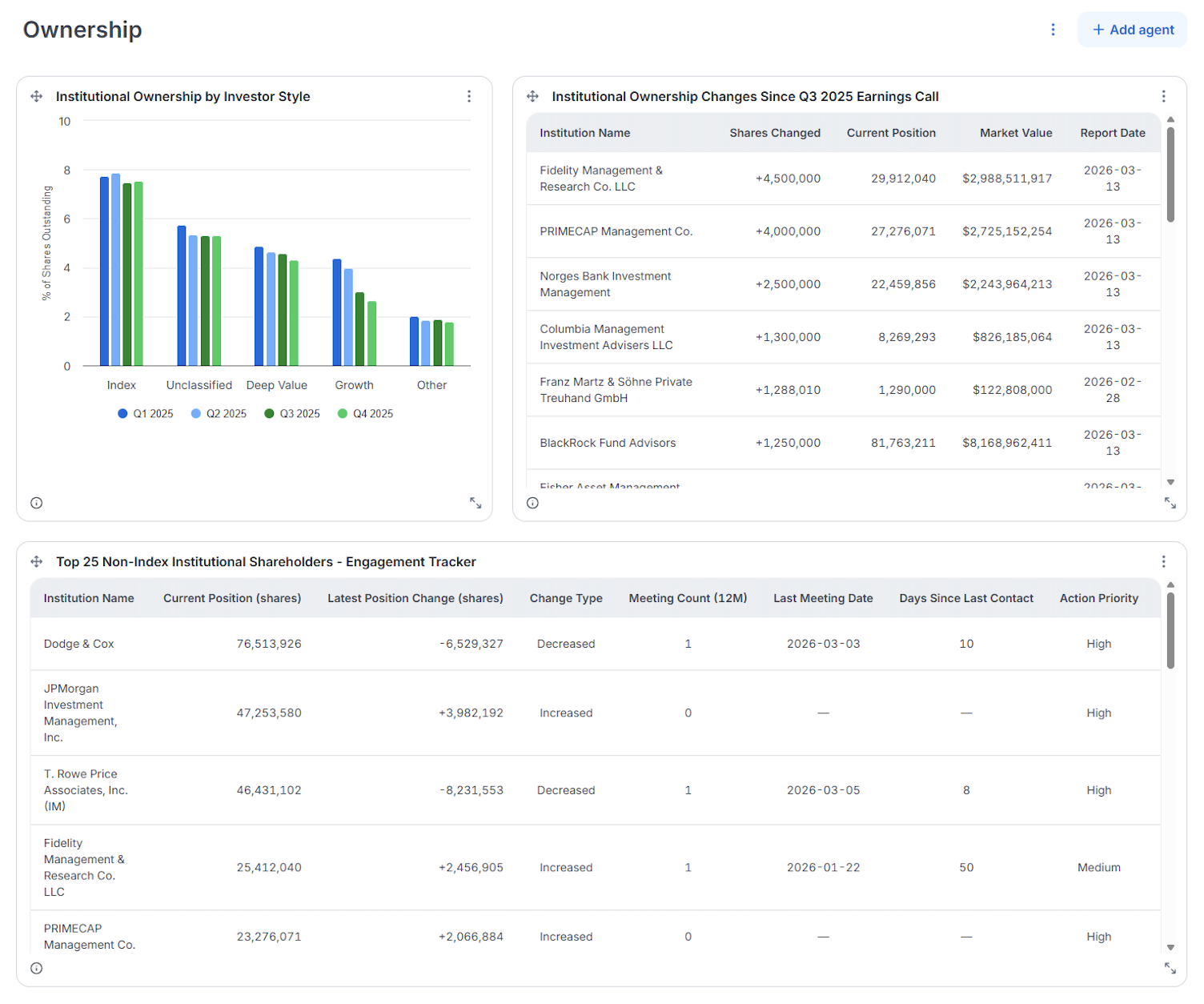Open Engagement Tracker panel options menu
Screen dimensions: 1204x1004
(x=1163, y=562)
